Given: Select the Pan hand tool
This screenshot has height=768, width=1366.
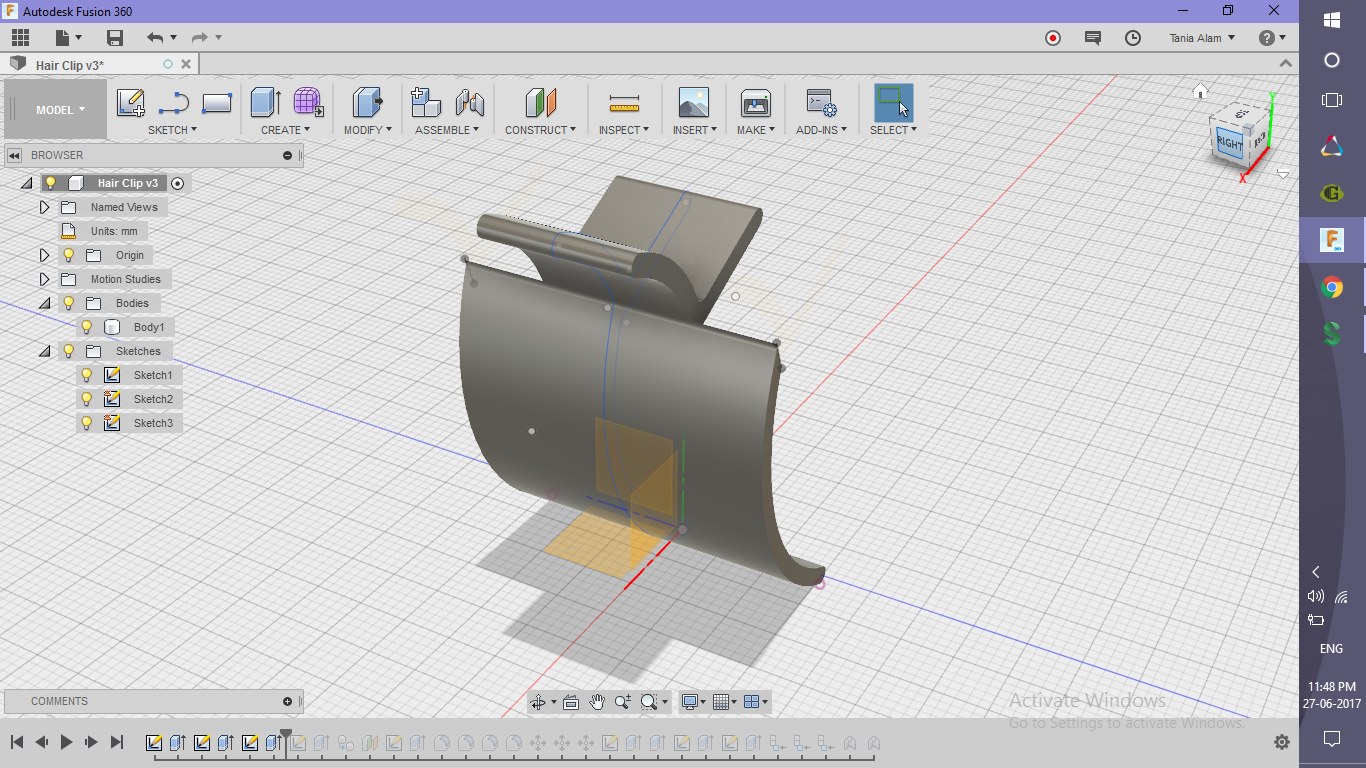Looking at the screenshot, I should click(597, 702).
